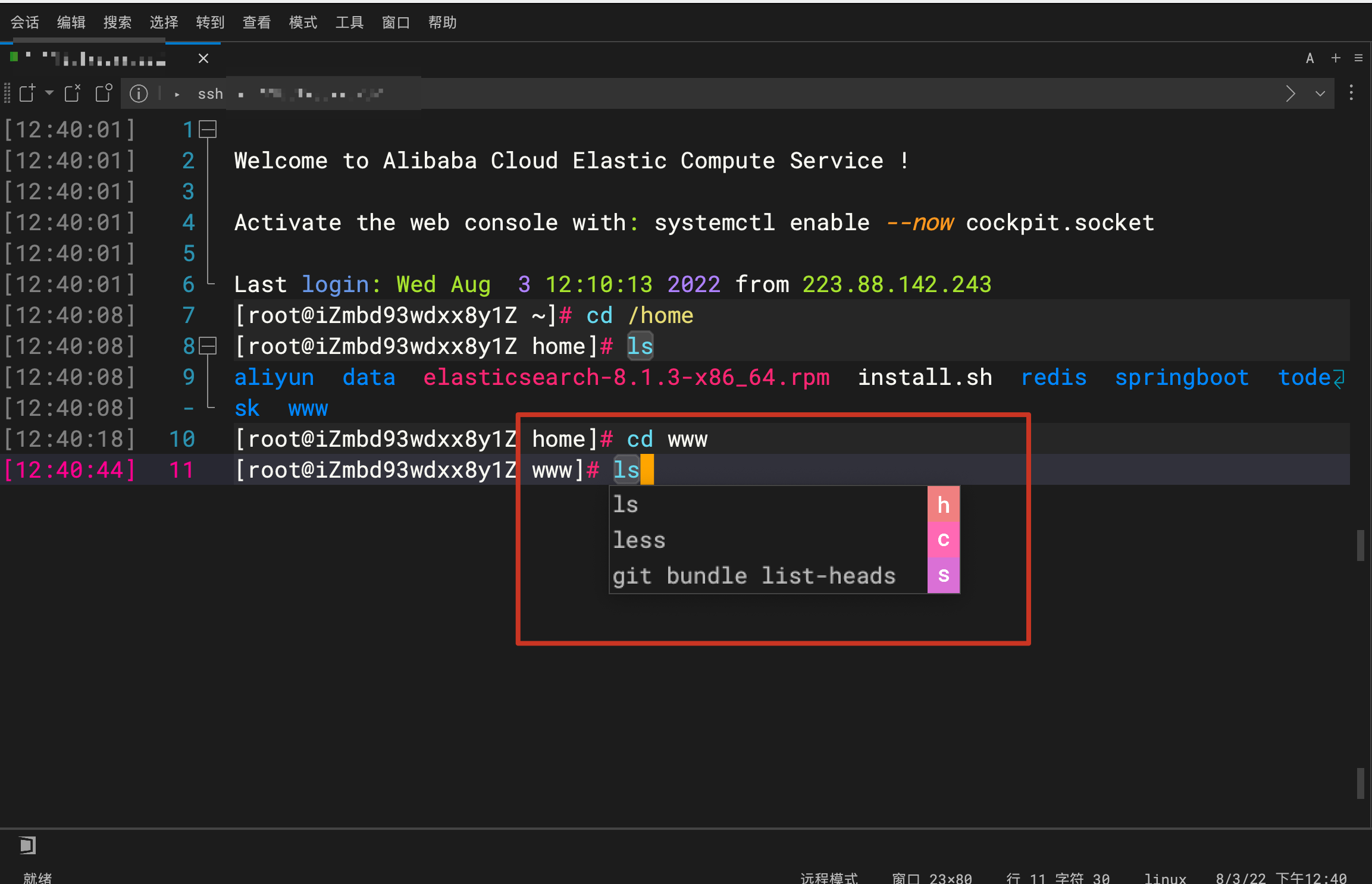
Task: Click the panel icon above status bar
Action: [27, 845]
